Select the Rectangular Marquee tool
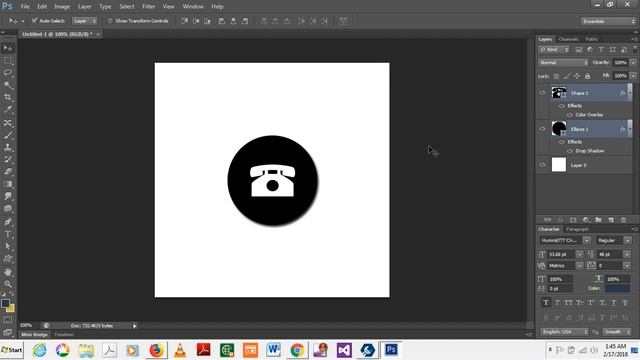 [8, 61]
